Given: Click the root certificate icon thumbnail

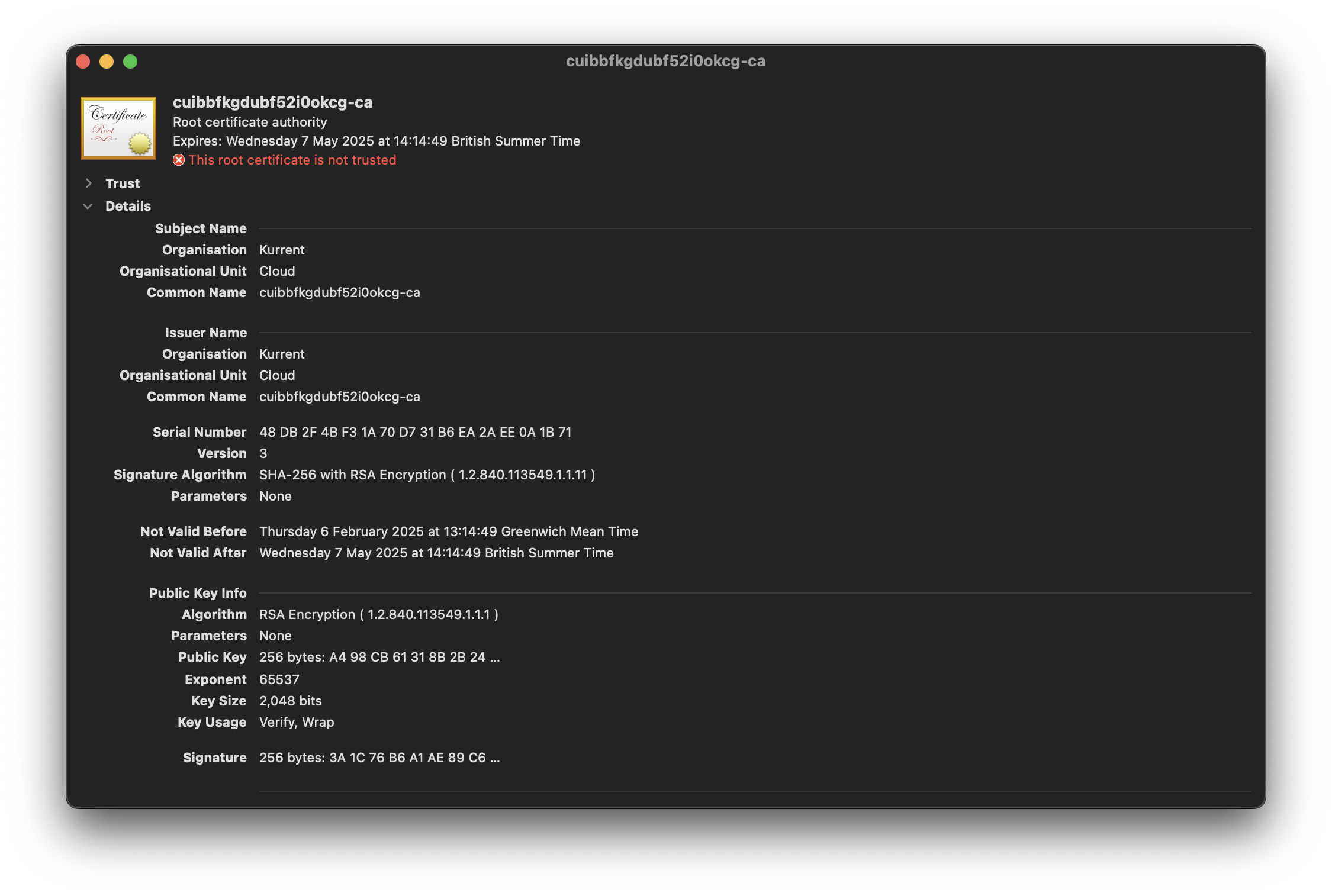Looking at the screenshot, I should point(118,128).
